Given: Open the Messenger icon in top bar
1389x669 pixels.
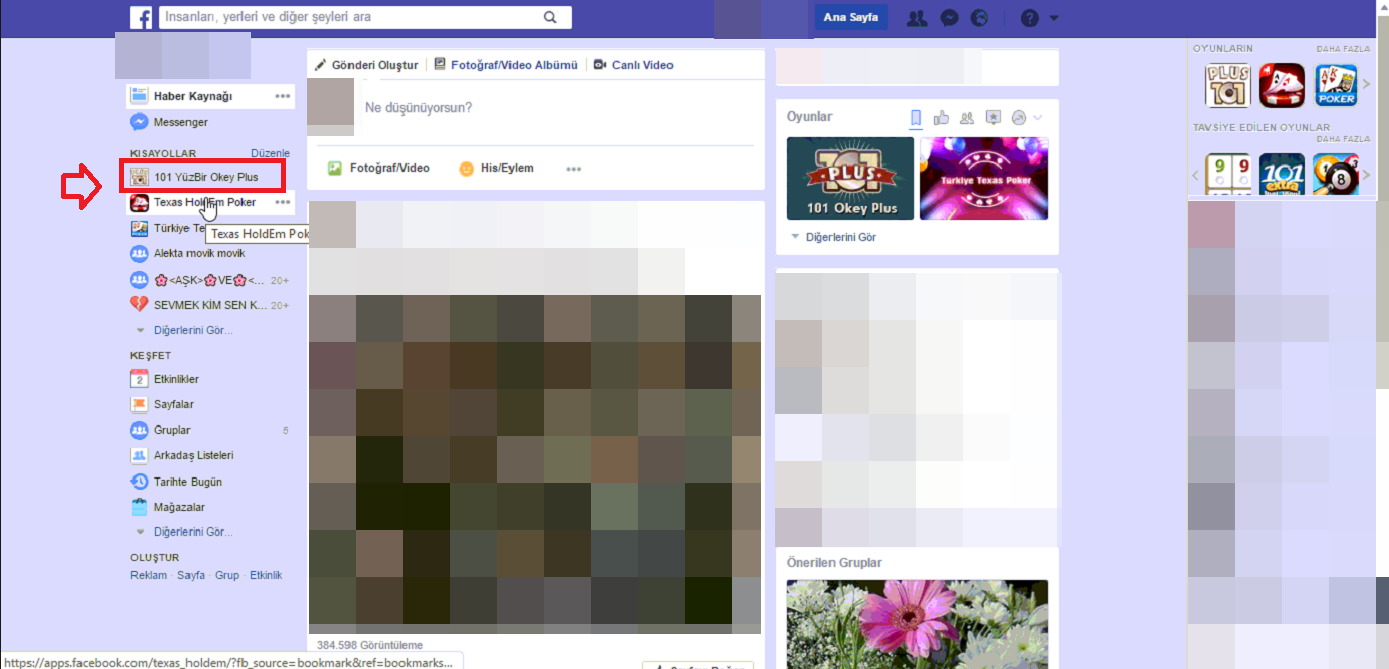Looking at the screenshot, I should [x=950, y=18].
